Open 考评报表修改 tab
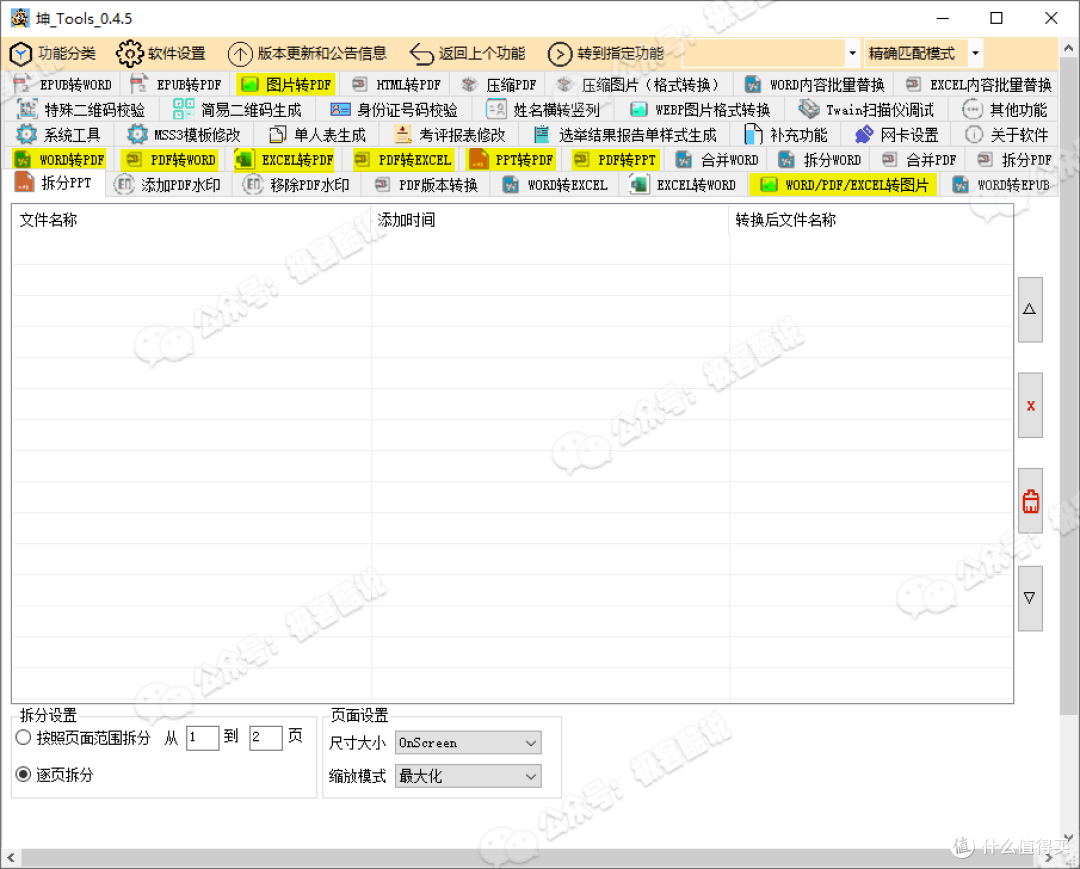Screen dimensions: 1080x869 (x=450, y=135)
